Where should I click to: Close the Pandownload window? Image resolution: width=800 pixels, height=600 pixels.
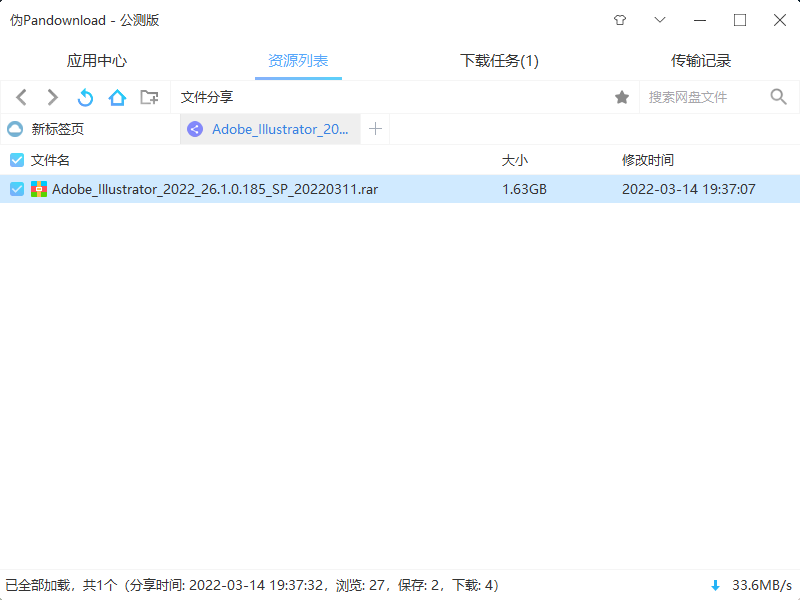coord(780,20)
